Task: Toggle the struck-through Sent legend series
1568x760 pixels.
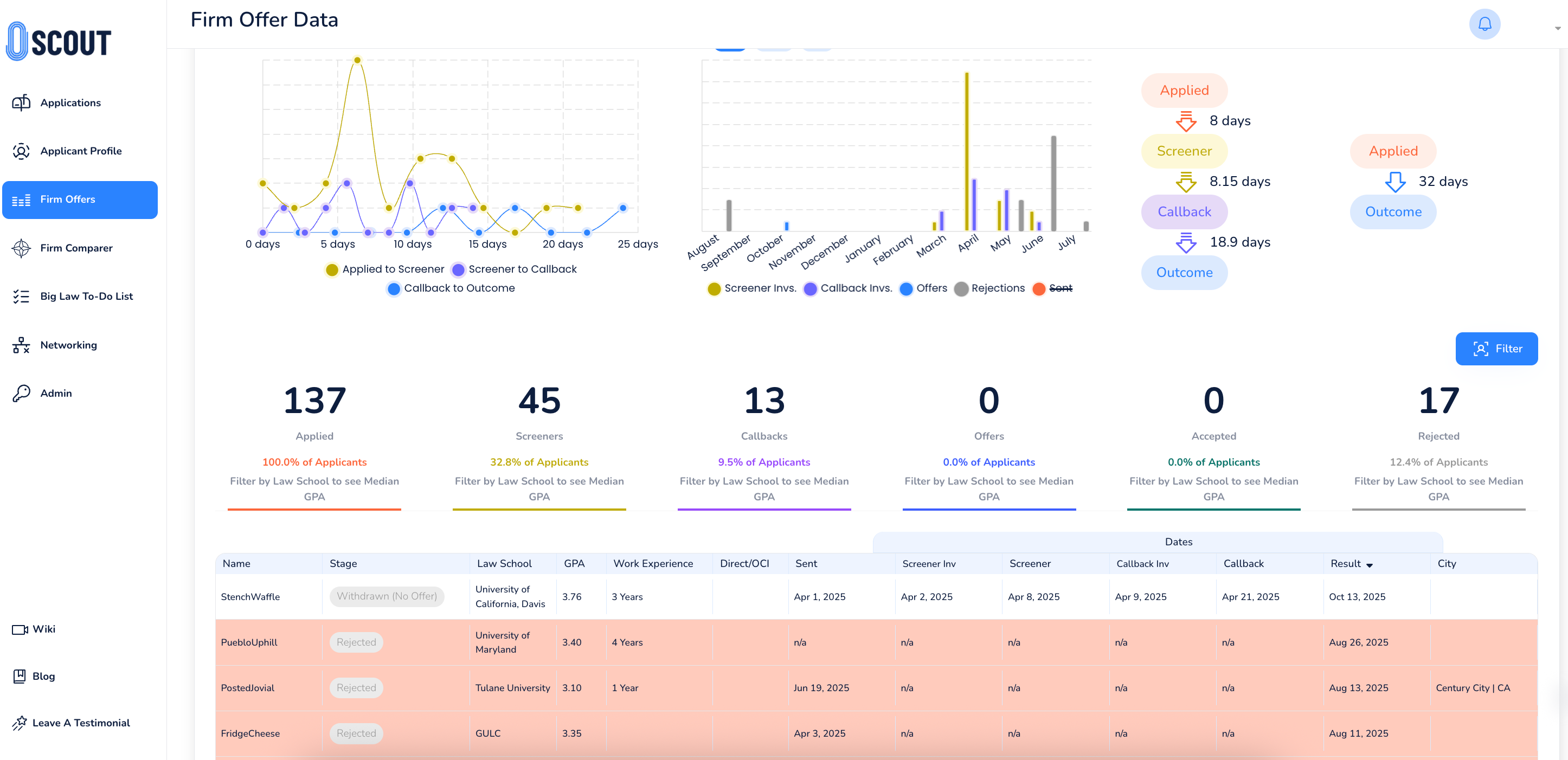Action: point(1060,288)
